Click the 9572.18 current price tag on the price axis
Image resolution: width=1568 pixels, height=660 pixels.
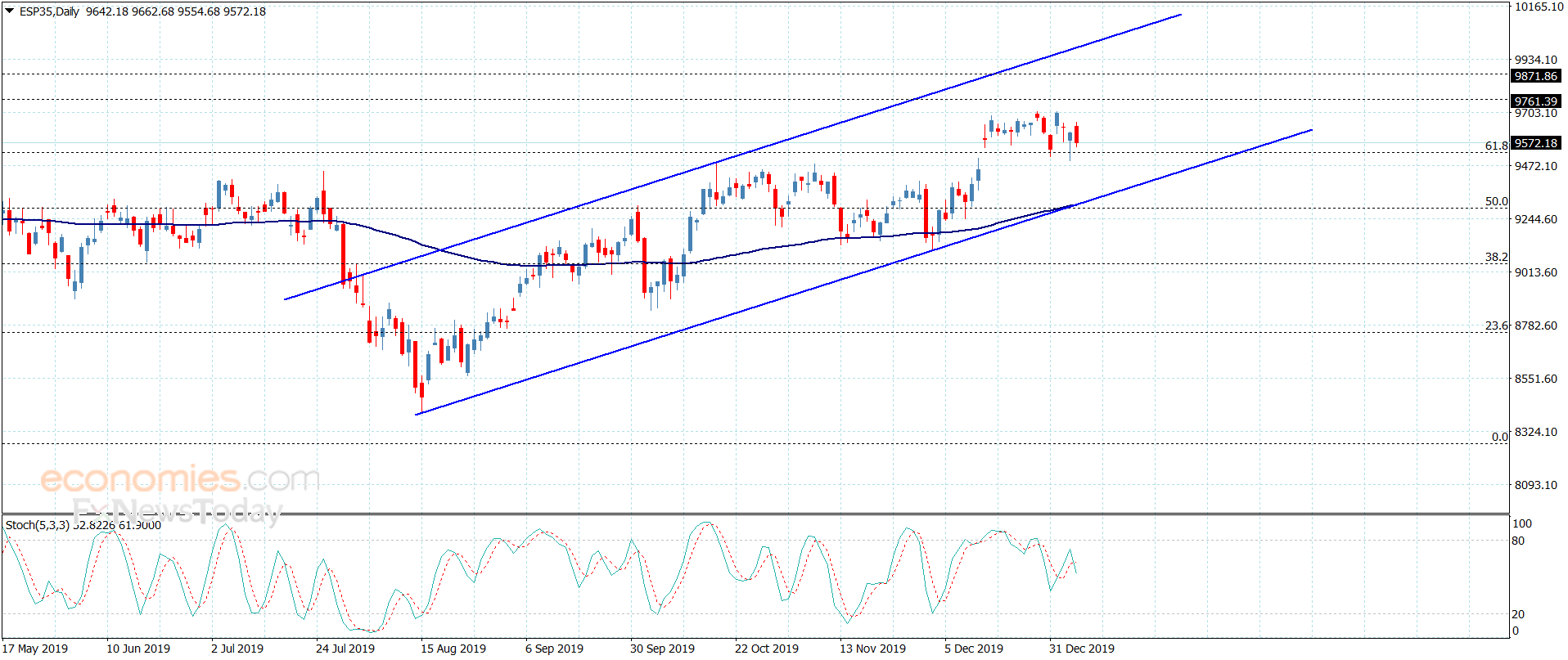[x=1535, y=143]
